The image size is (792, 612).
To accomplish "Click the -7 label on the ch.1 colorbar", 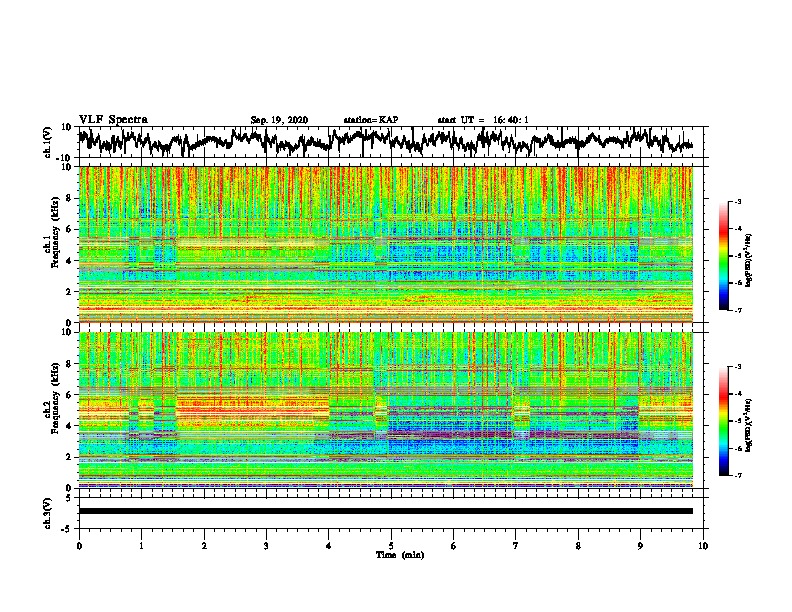I will click(737, 310).
